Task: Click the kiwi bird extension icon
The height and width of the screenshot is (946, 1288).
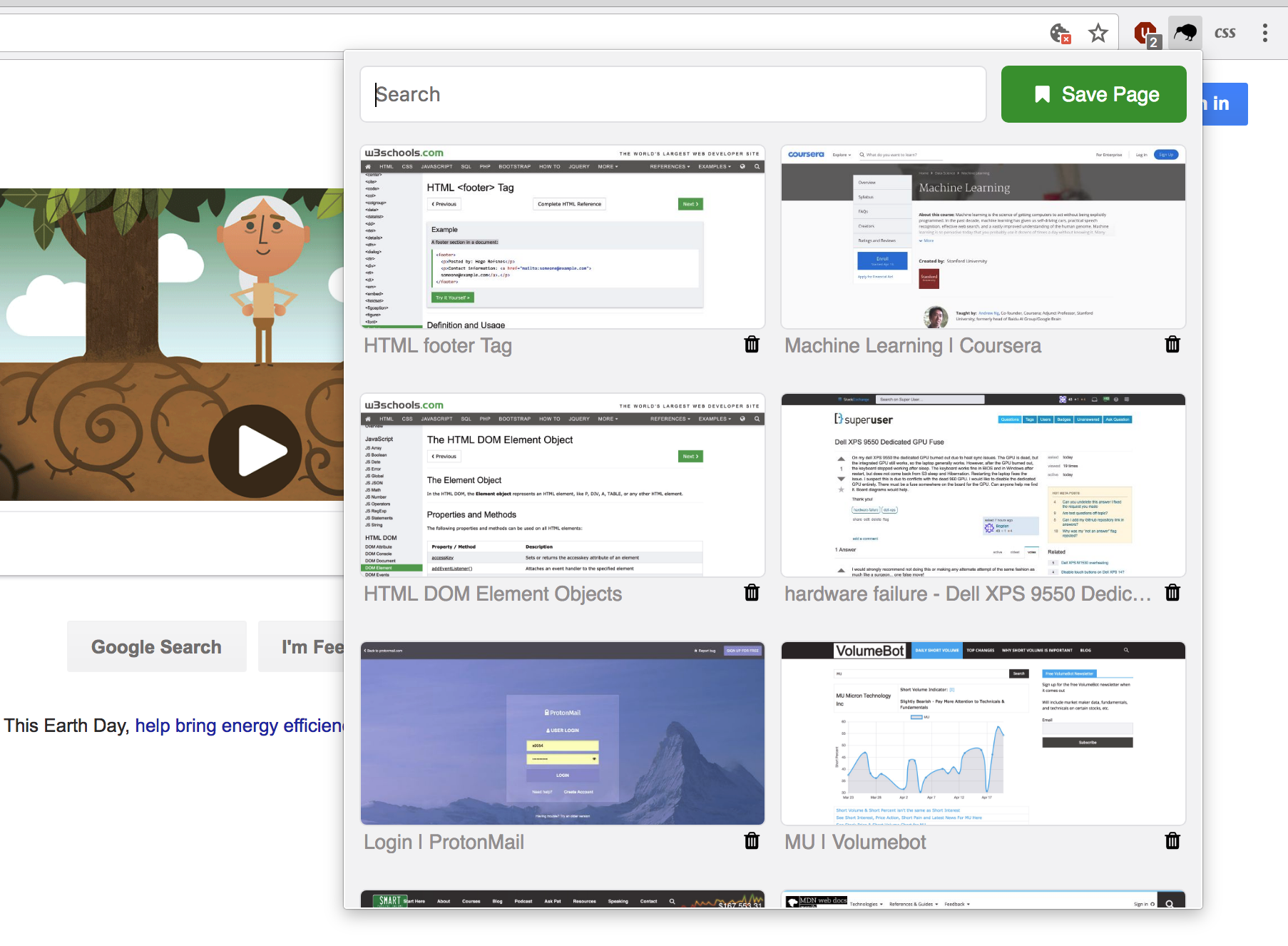Action: 1185,33
